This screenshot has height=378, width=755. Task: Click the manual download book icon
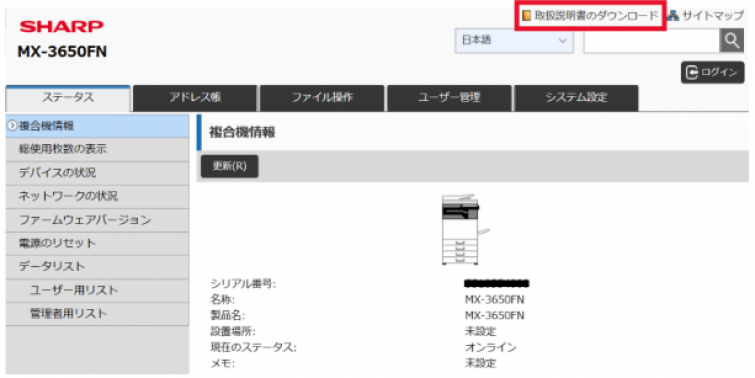coord(527,15)
